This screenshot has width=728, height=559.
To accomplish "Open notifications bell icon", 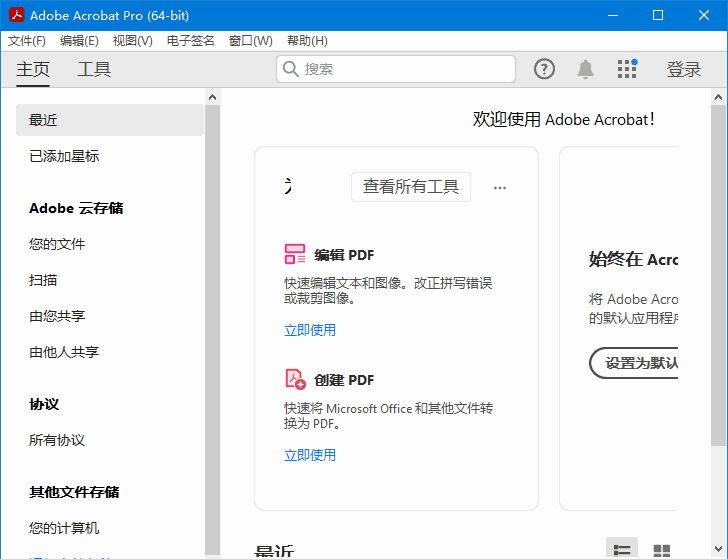I will pyautogui.click(x=585, y=69).
